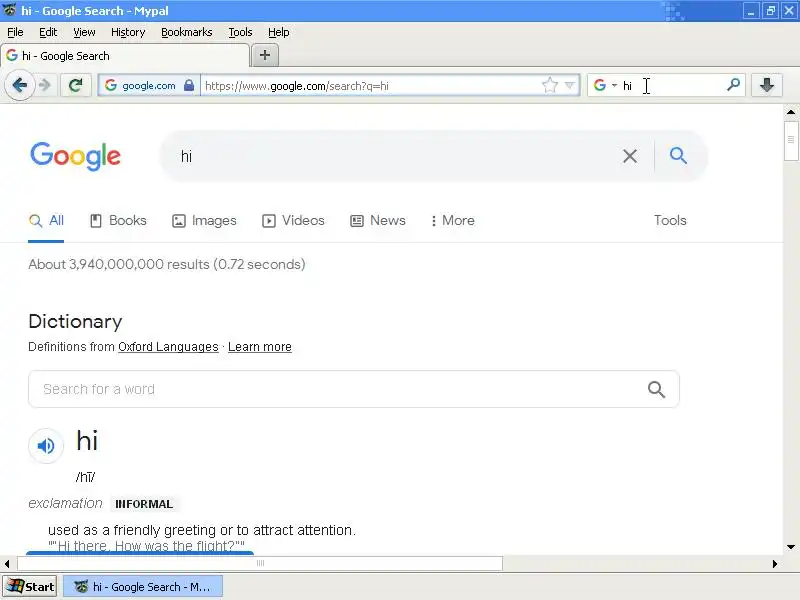The height and width of the screenshot is (600, 800).
Task: Click the google.com site identity label
Action: click(x=148, y=86)
